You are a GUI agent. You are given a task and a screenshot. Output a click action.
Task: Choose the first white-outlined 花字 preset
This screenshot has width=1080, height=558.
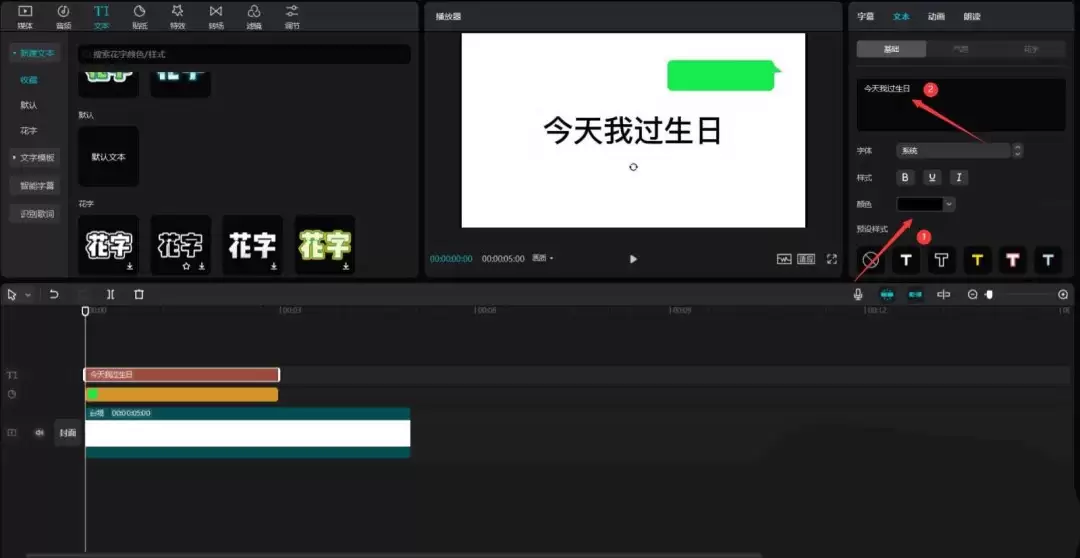109,245
